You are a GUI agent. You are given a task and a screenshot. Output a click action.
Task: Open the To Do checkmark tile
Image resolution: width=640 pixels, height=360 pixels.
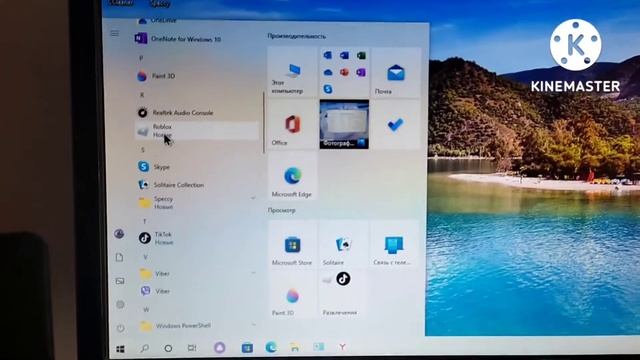coord(396,124)
